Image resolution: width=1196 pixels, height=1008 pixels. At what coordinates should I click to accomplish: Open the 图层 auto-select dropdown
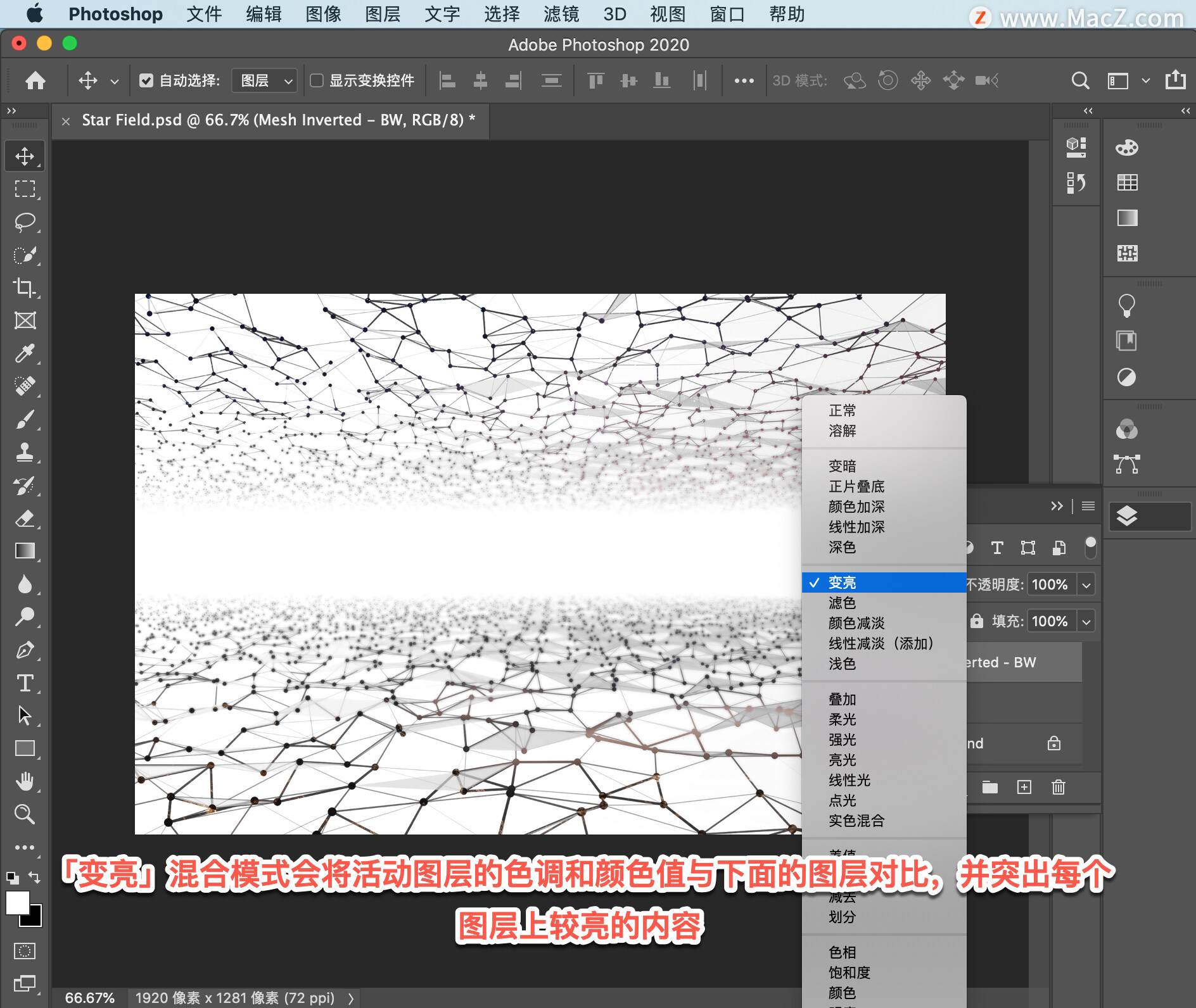265,80
